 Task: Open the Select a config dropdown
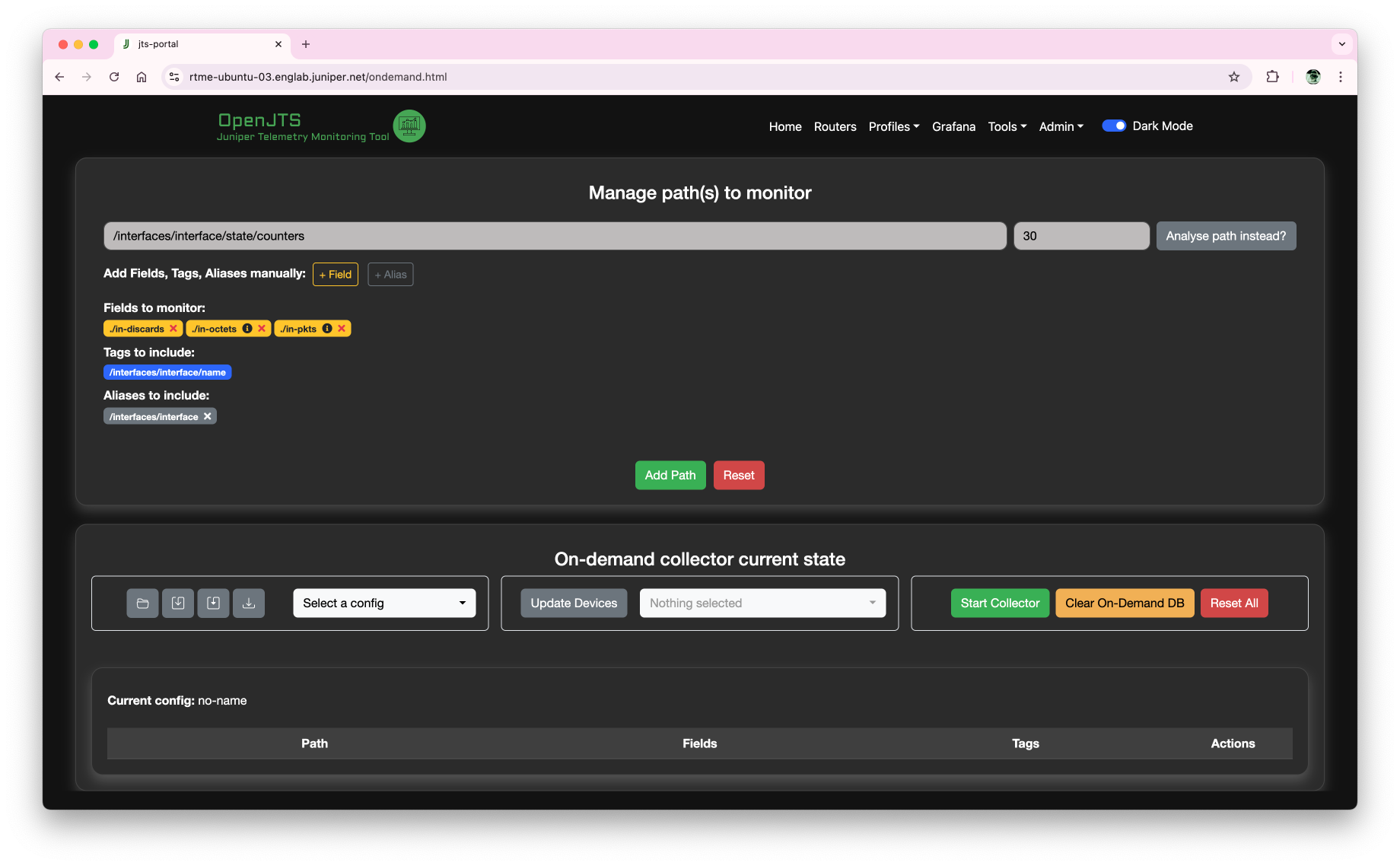[384, 603]
